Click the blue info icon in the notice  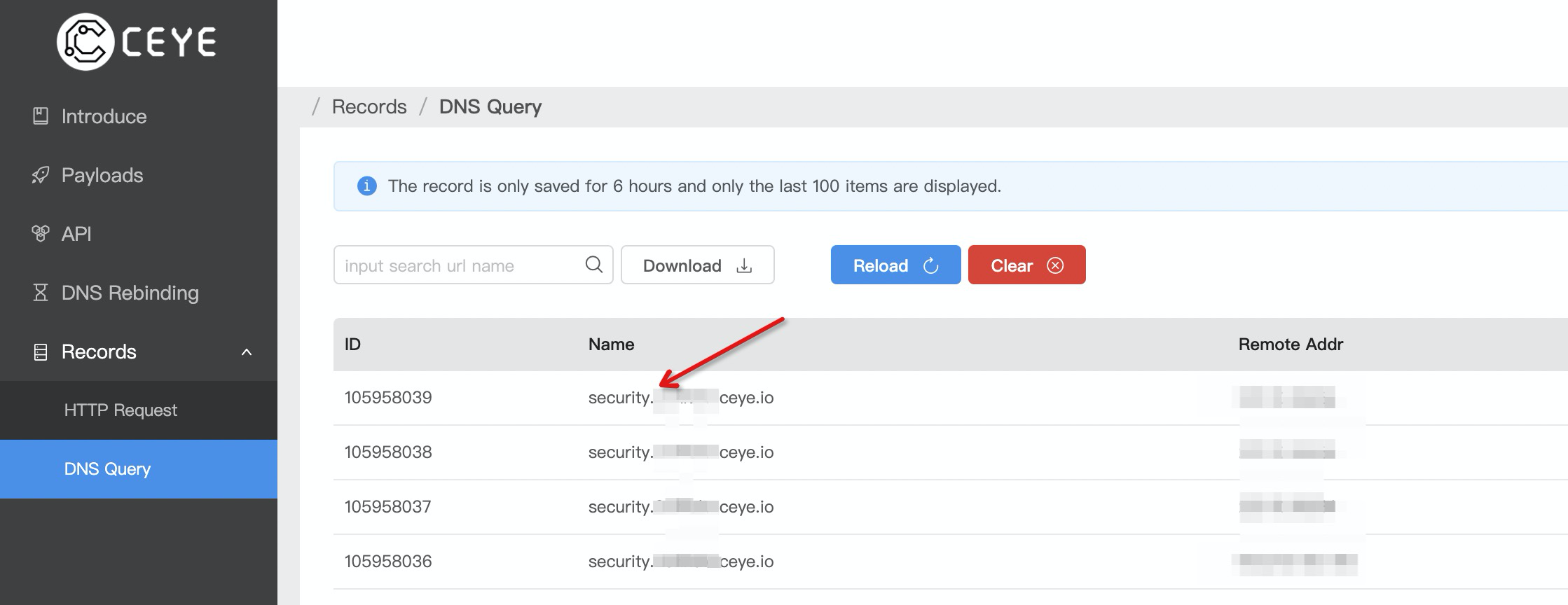coord(366,186)
